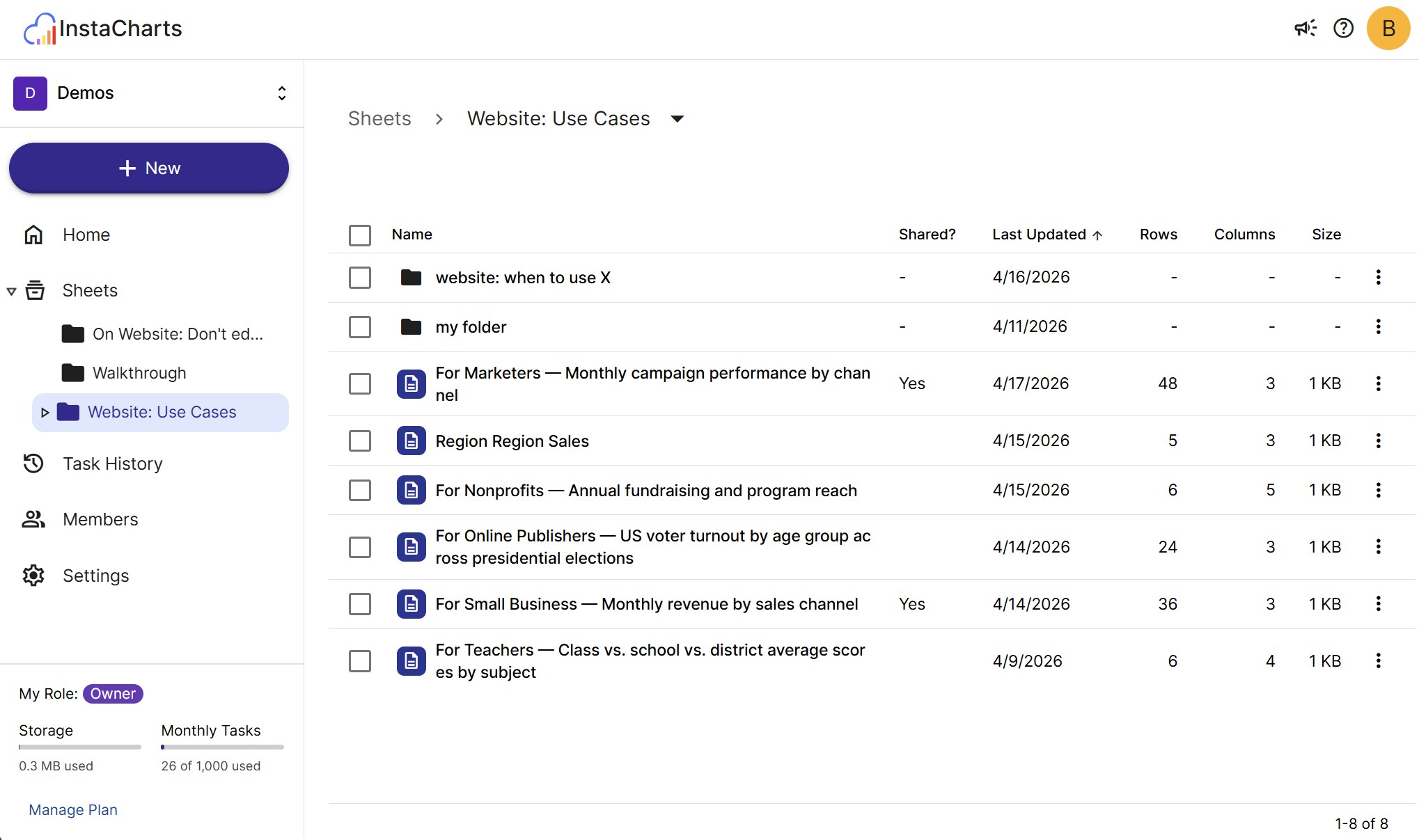Check the checkbox for my folder
The image size is (1419, 840).
coord(359,326)
